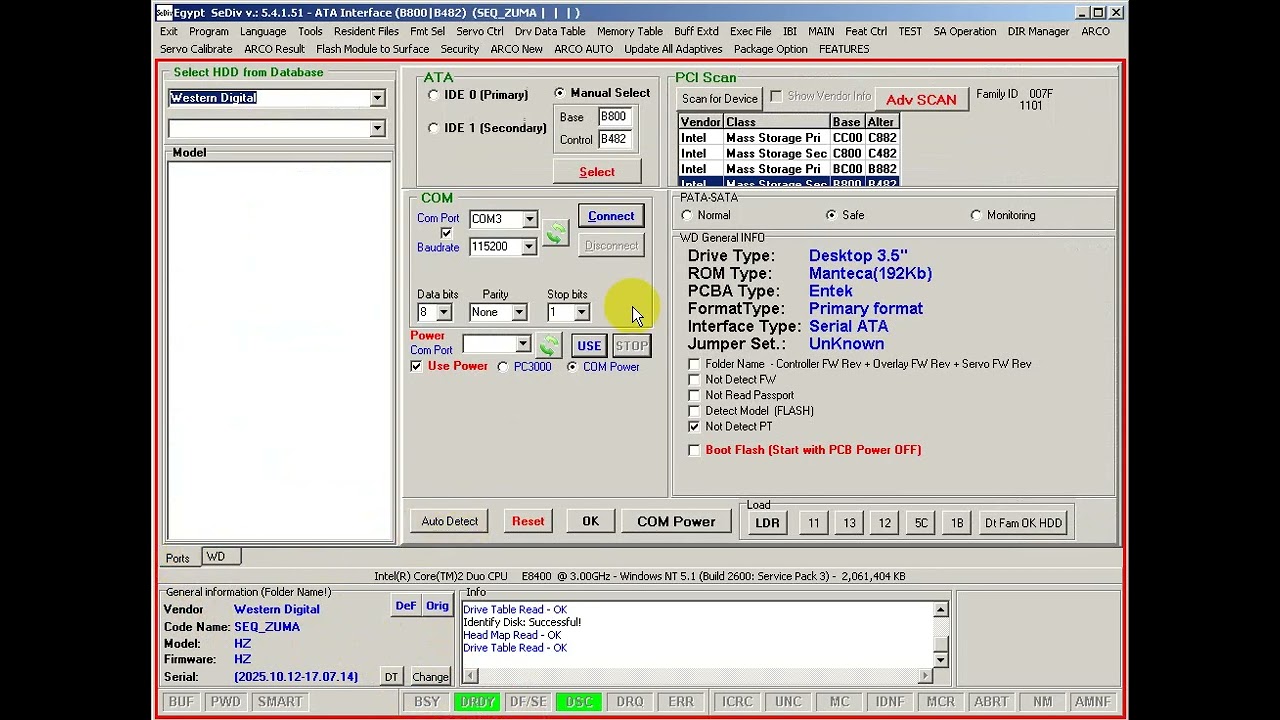Click the Orig button in General information
This screenshot has width=1280, height=720.
click(x=437, y=606)
